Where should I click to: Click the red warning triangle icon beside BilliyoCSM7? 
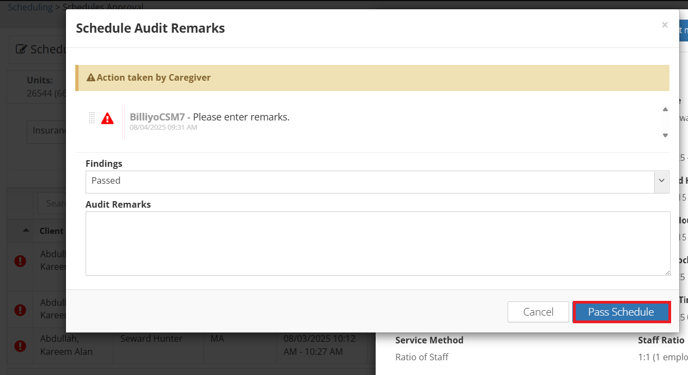(x=108, y=118)
